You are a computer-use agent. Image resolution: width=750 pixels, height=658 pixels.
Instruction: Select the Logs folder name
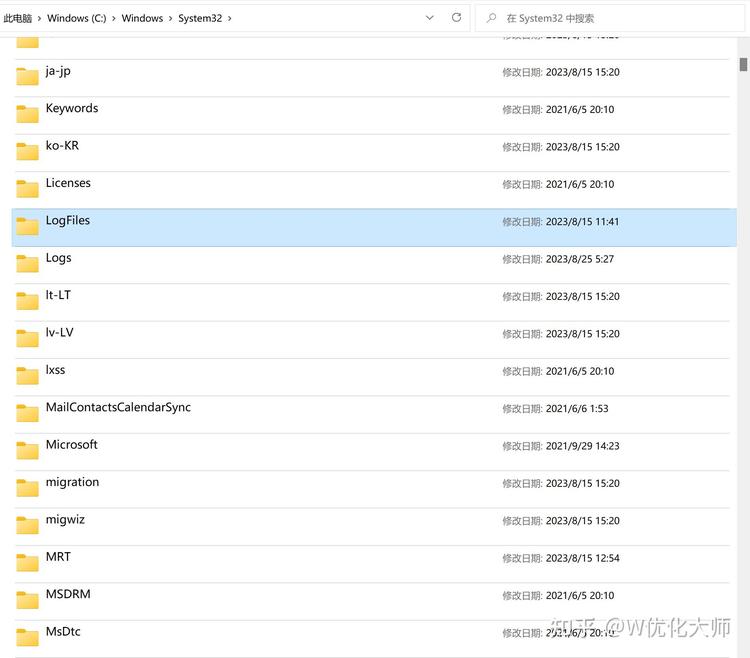click(x=58, y=258)
